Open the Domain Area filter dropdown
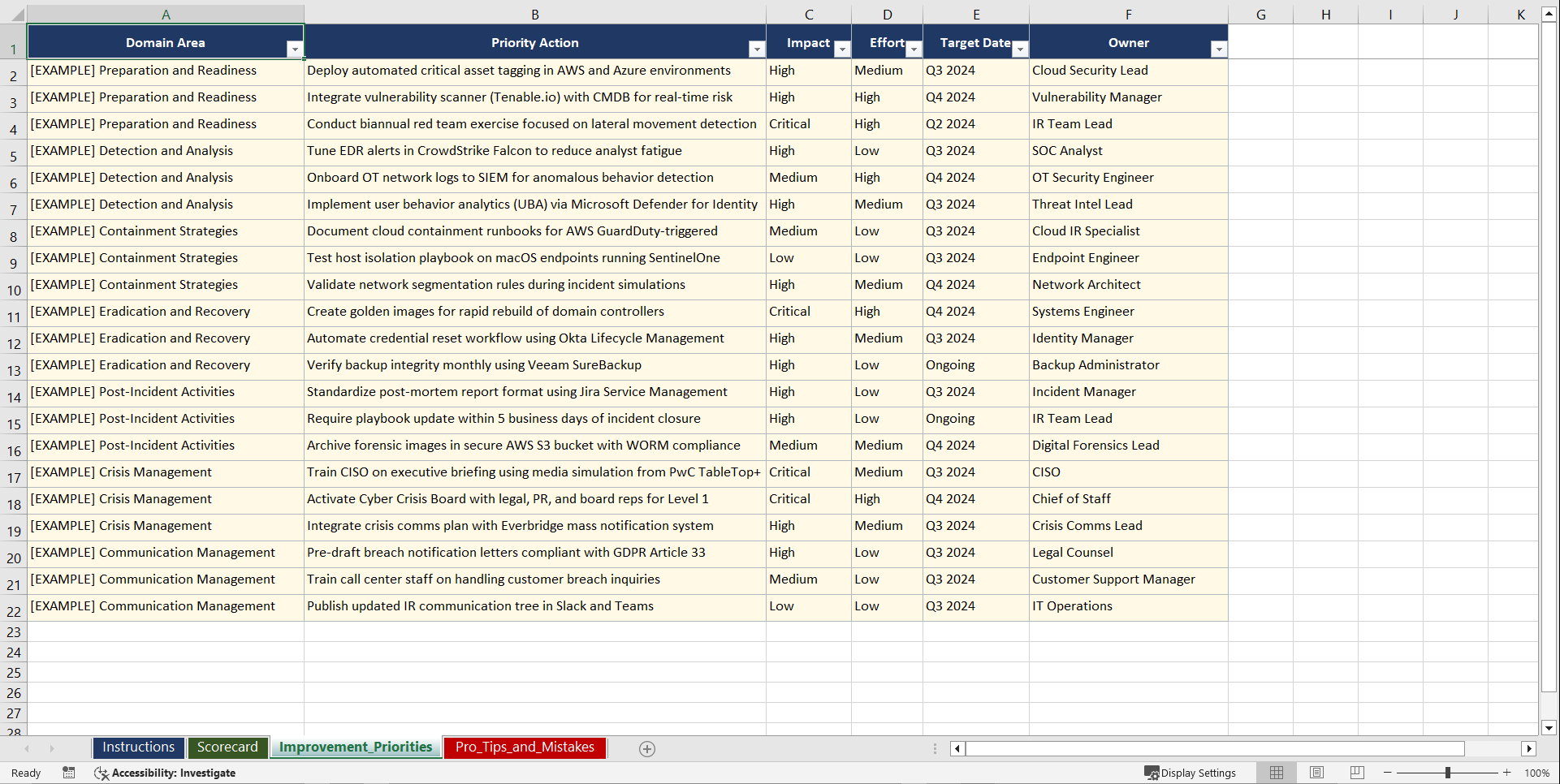 coord(296,50)
